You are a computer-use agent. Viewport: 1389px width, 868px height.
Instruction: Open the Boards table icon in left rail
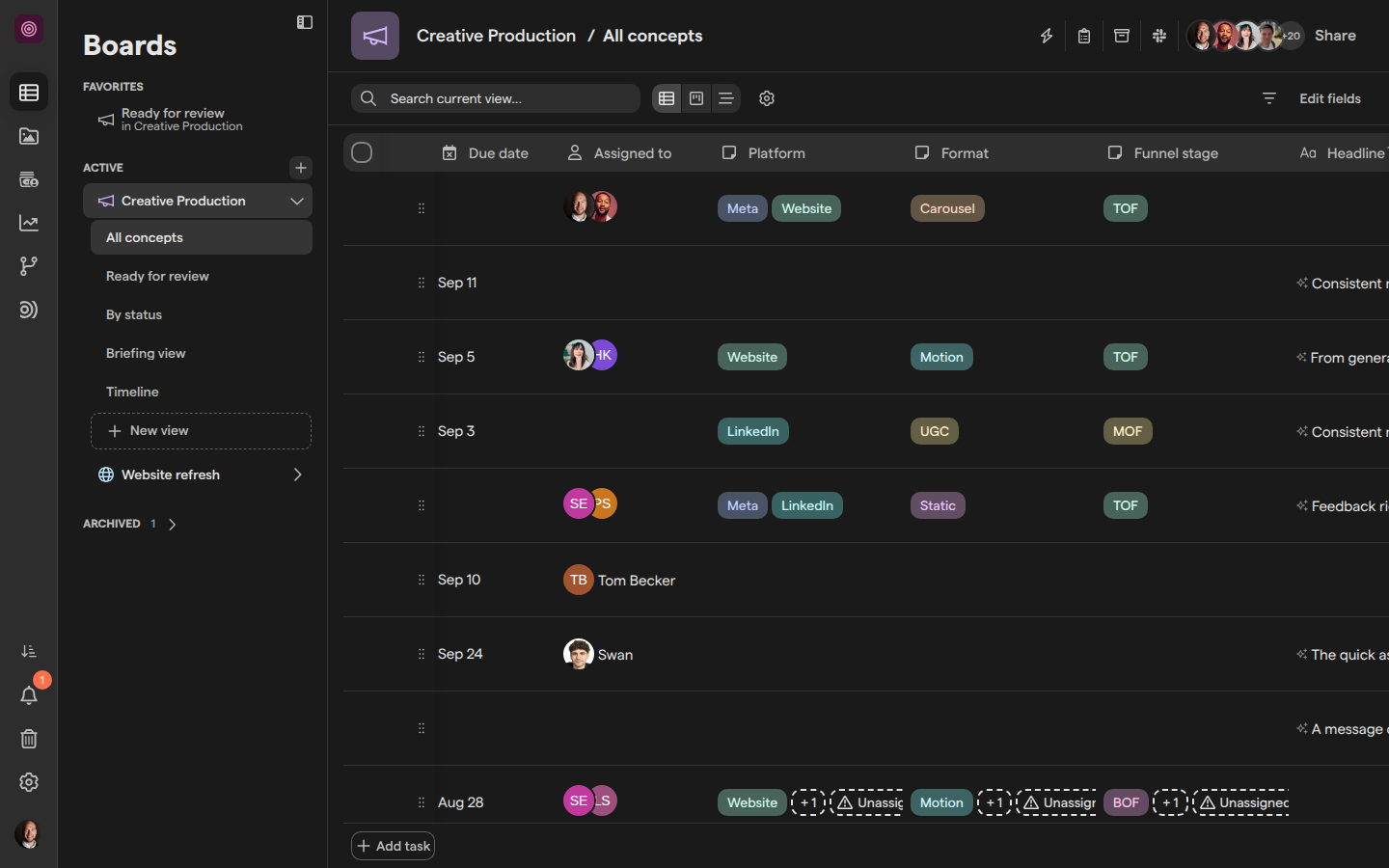coord(29,93)
